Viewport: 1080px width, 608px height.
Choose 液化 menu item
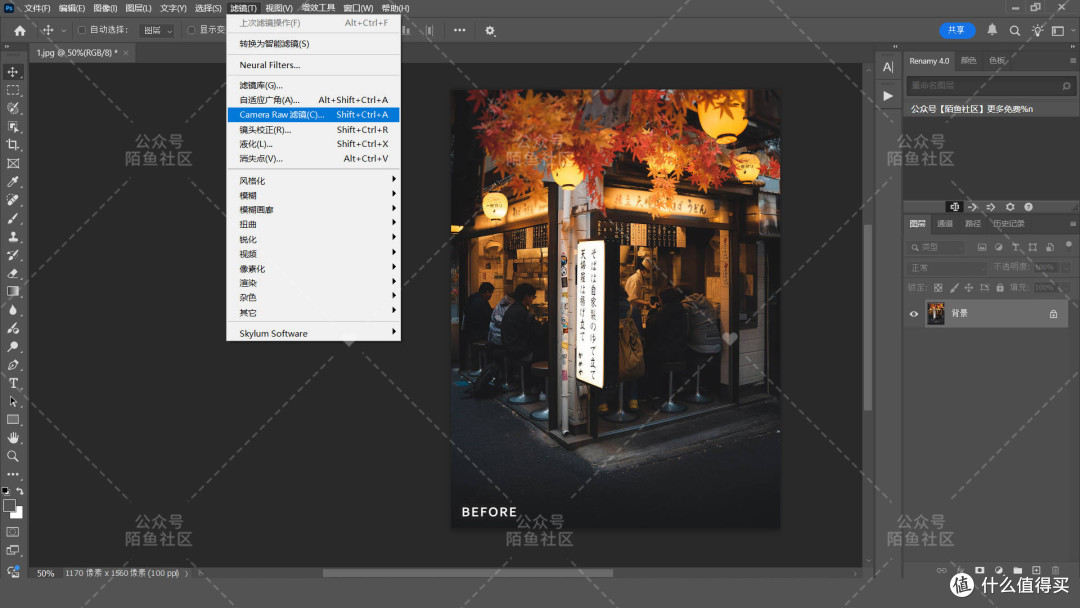point(313,144)
